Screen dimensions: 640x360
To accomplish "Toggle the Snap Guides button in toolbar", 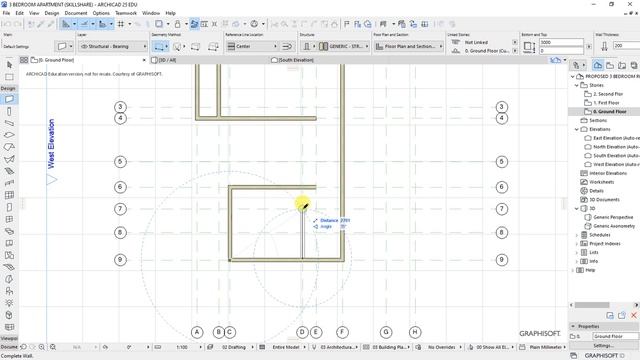I will (84, 24).
